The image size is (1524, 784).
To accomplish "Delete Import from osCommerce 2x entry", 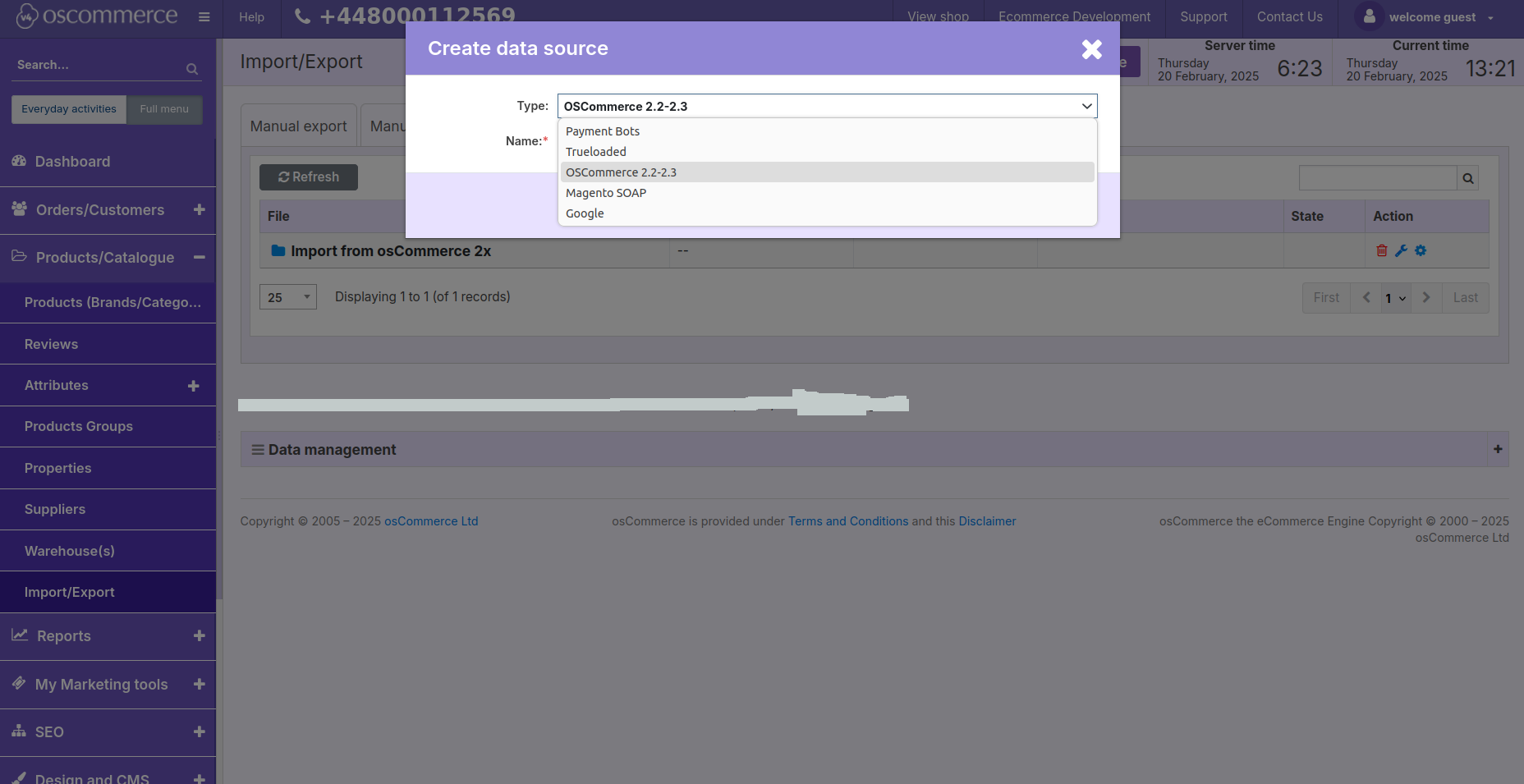I will pos(1382,250).
